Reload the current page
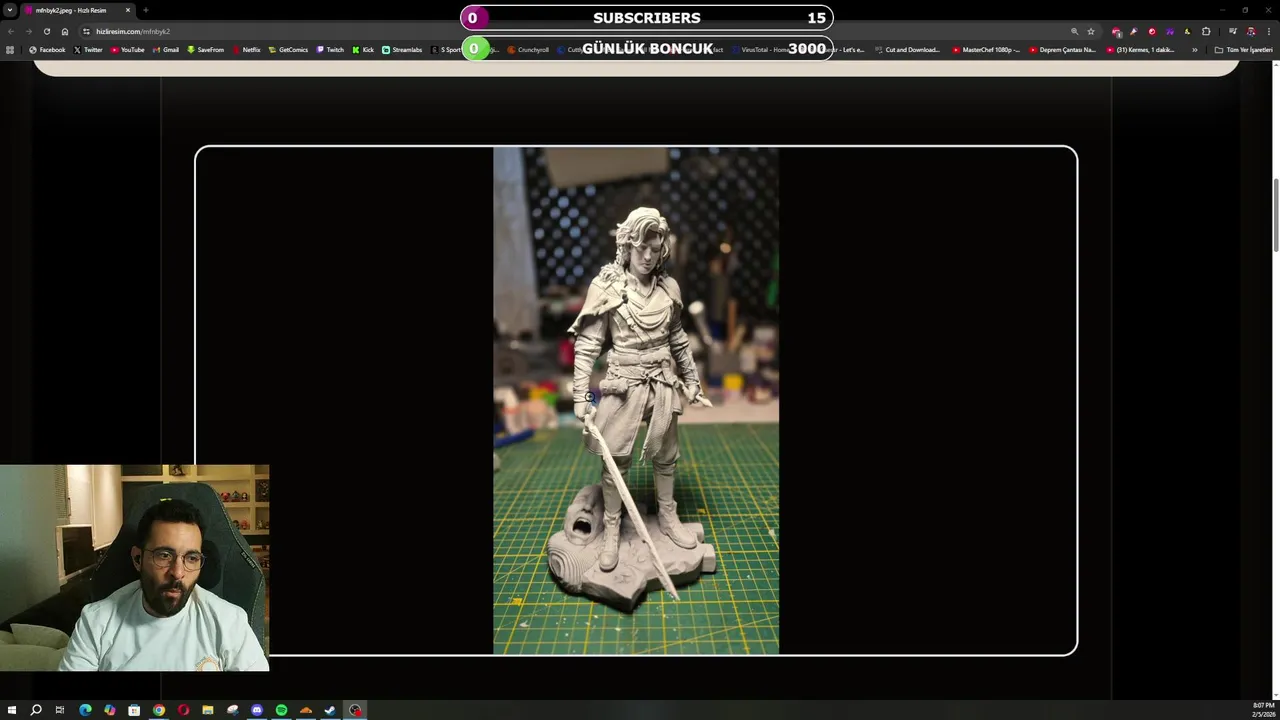This screenshot has height=720, width=1280. pos(46,31)
